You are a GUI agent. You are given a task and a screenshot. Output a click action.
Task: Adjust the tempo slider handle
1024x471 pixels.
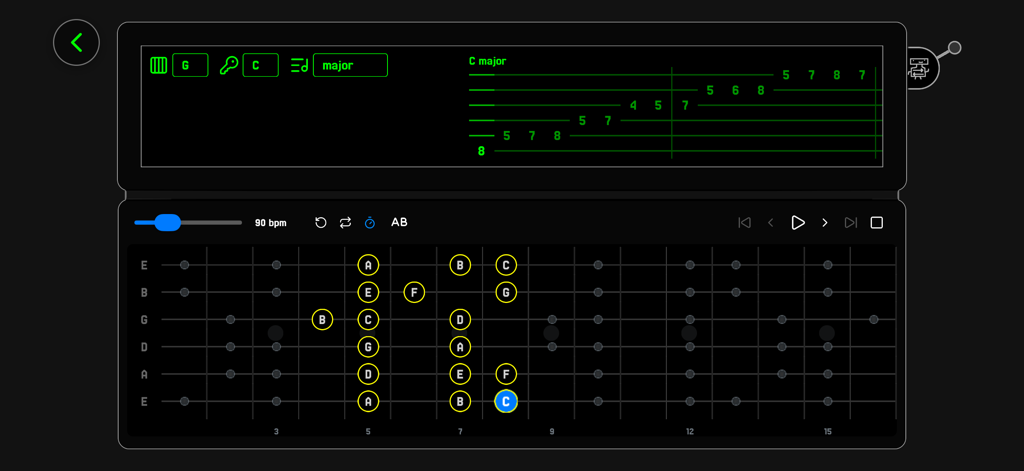(167, 223)
